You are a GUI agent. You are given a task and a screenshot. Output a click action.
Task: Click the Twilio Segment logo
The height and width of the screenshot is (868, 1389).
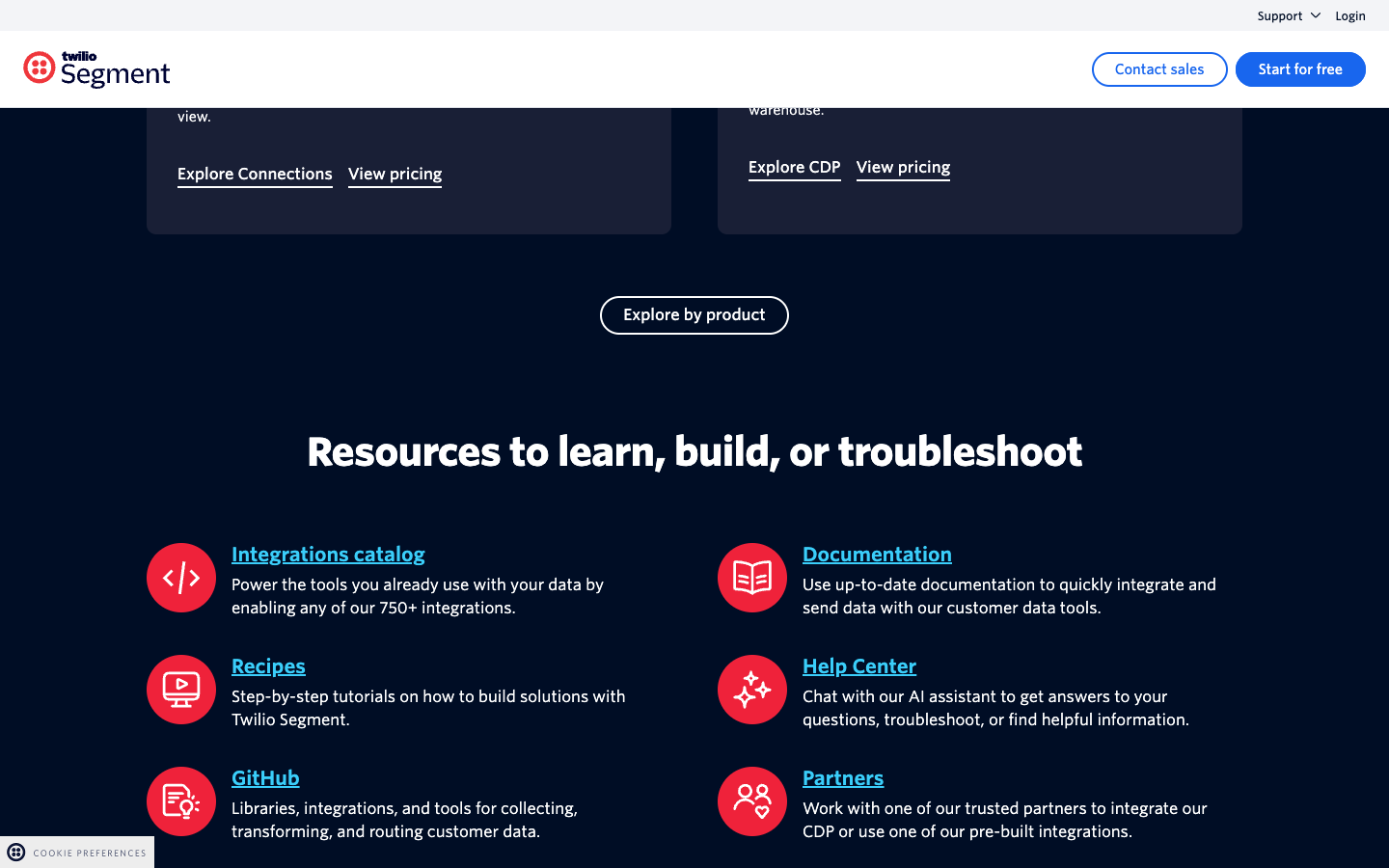[x=96, y=68]
